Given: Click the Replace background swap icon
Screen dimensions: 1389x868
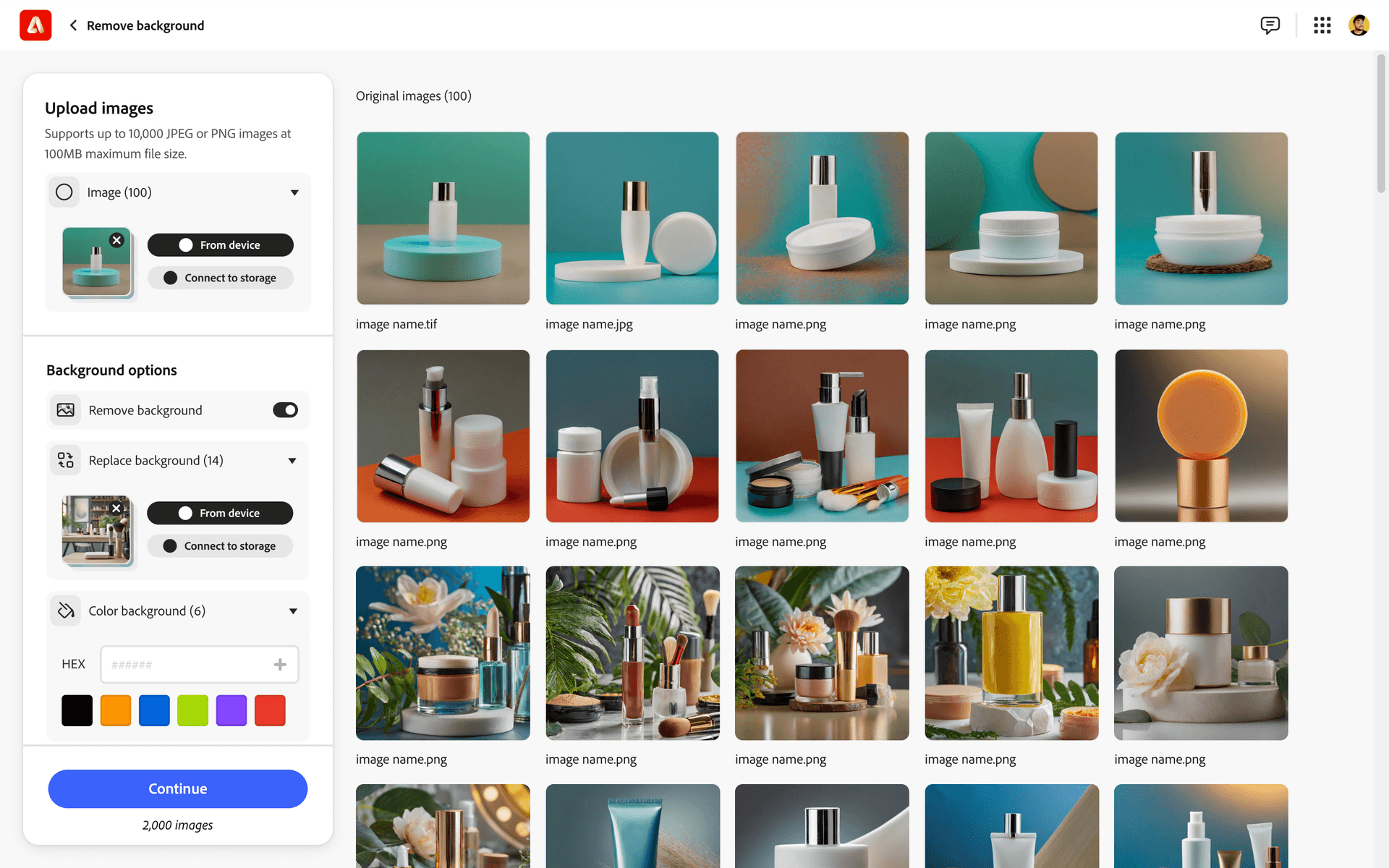Looking at the screenshot, I should 65,460.
